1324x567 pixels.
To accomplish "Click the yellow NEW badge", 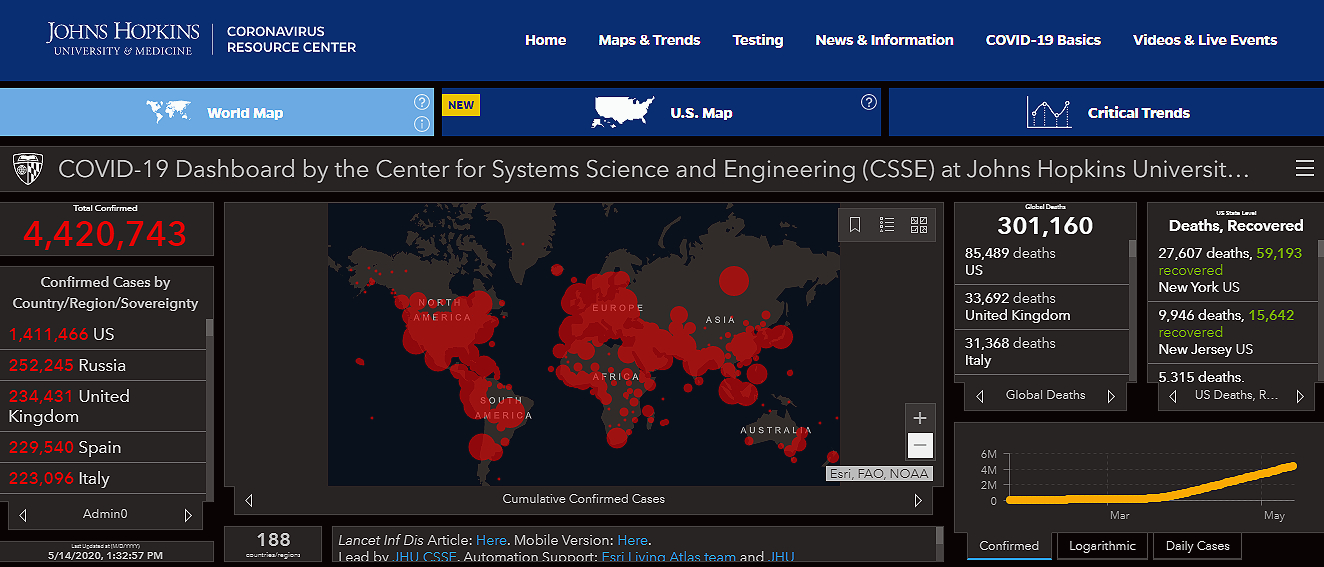I will (461, 105).
